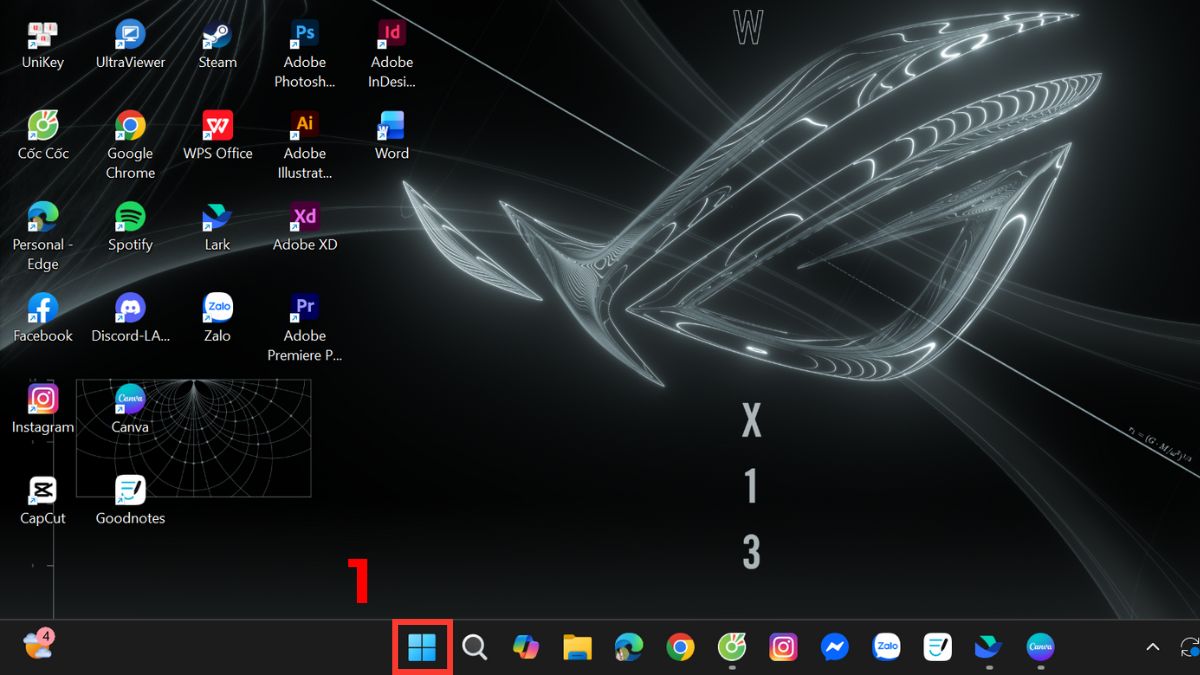Image resolution: width=1200 pixels, height=675 pixels.
Task: Open Canva from the taskbar
Action: [1040, 647]
